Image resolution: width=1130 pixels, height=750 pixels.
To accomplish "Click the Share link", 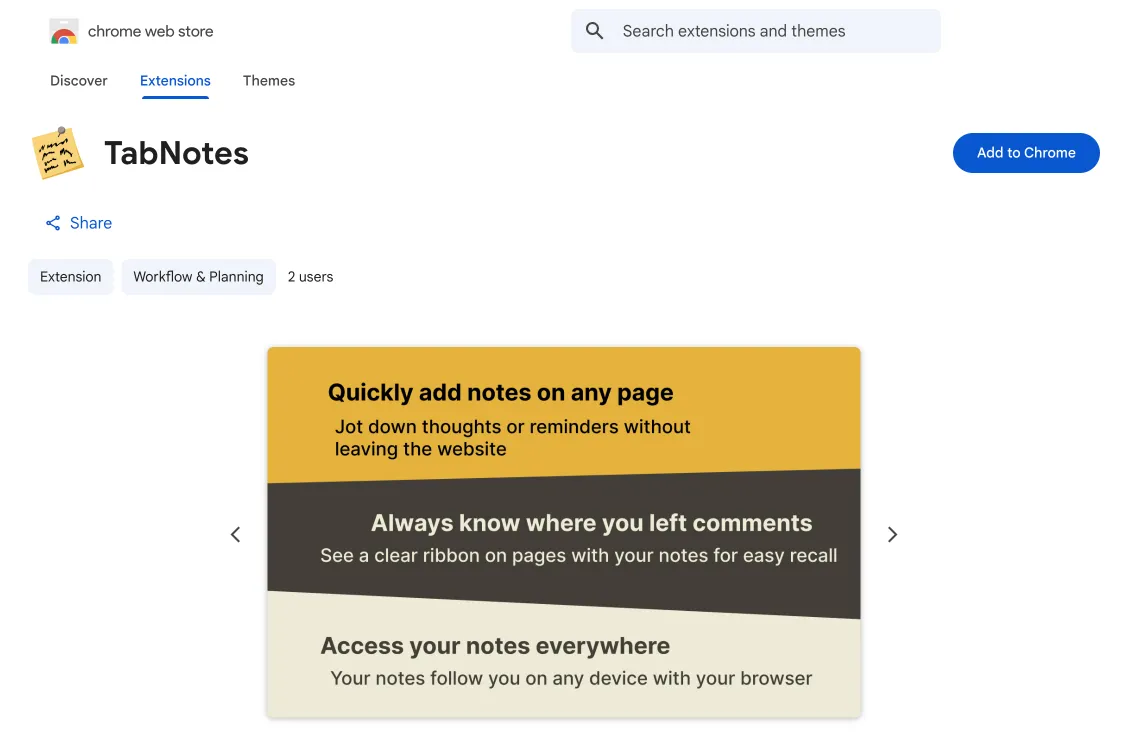I will [x=91, y=223].
